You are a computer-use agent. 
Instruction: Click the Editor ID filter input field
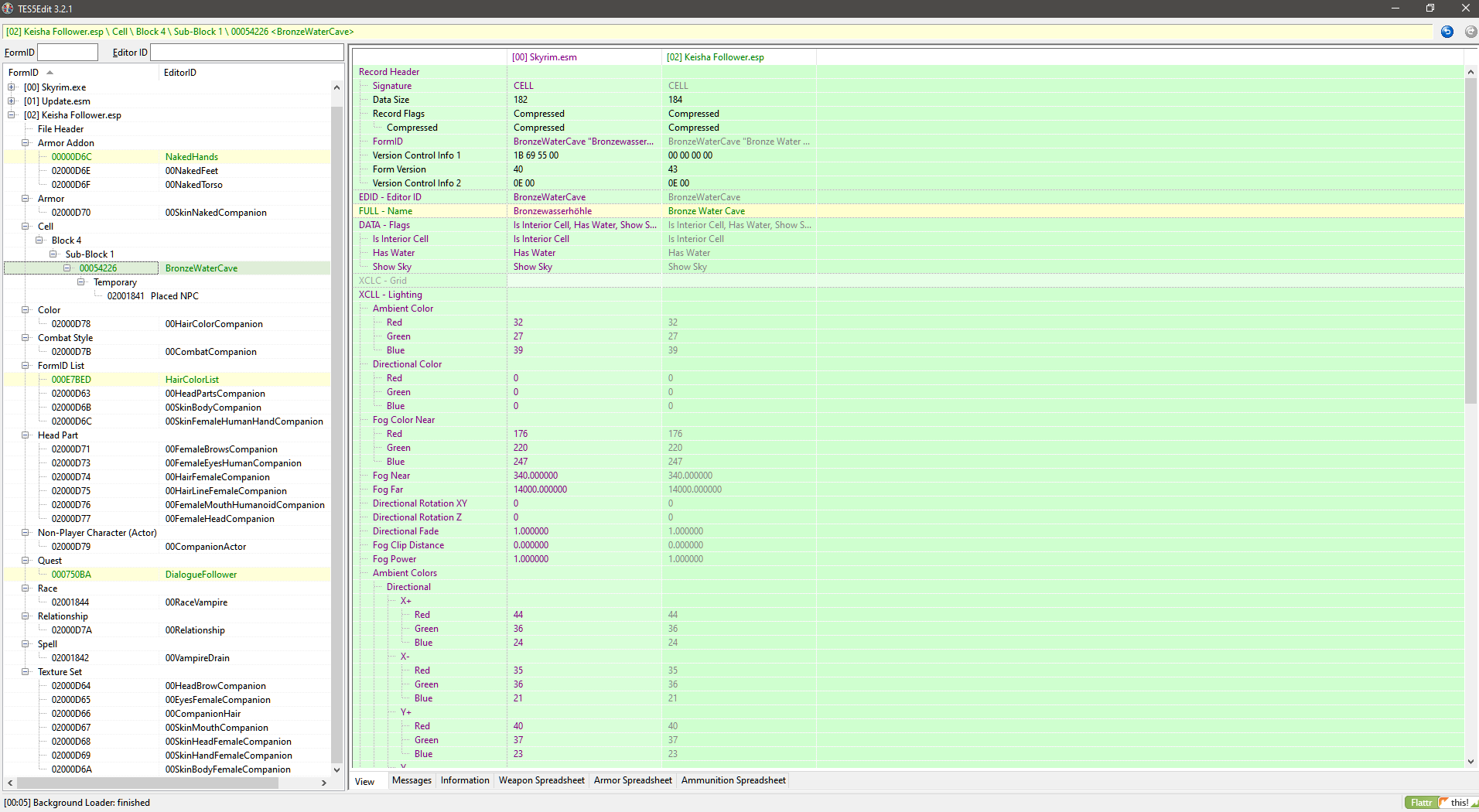point(247,53)
